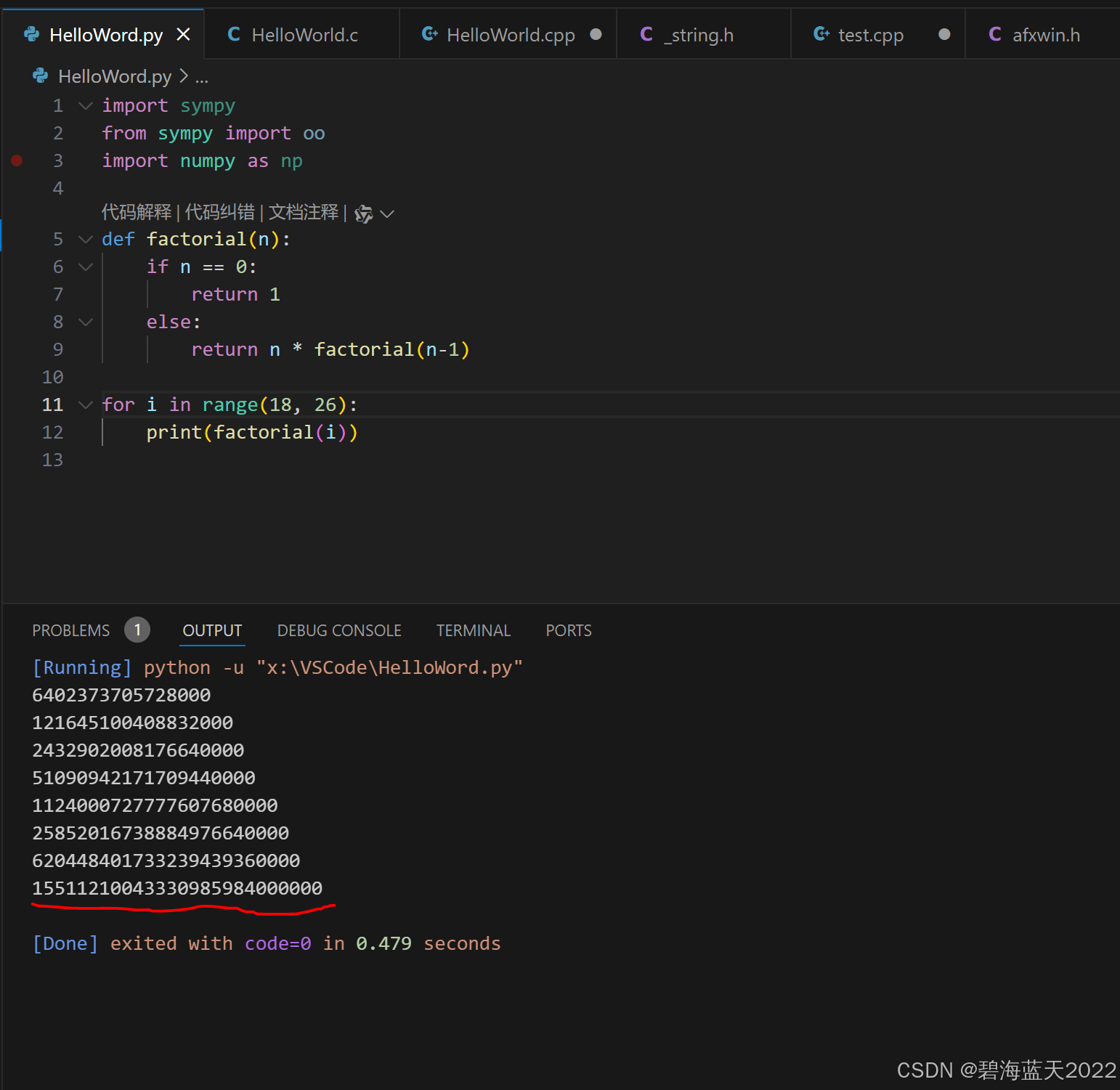The width and height of the screenshot is (1120, 1090).
Task: Click output value 2432902008176640000
Action: pyautogui.click(x=138, y=750)
